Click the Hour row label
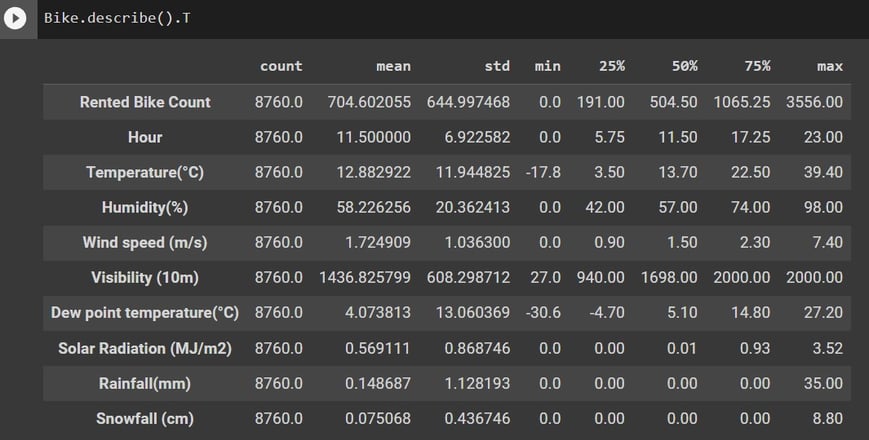This screenshot has width=869, height=440. coord(145,137)
